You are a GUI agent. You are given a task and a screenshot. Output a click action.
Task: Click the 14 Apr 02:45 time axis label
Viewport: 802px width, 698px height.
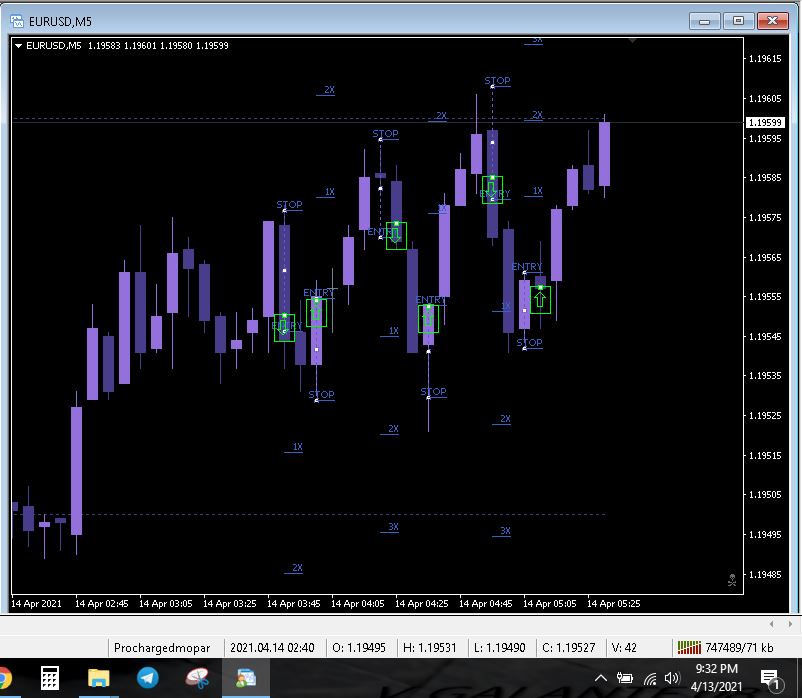coord(101,603)
